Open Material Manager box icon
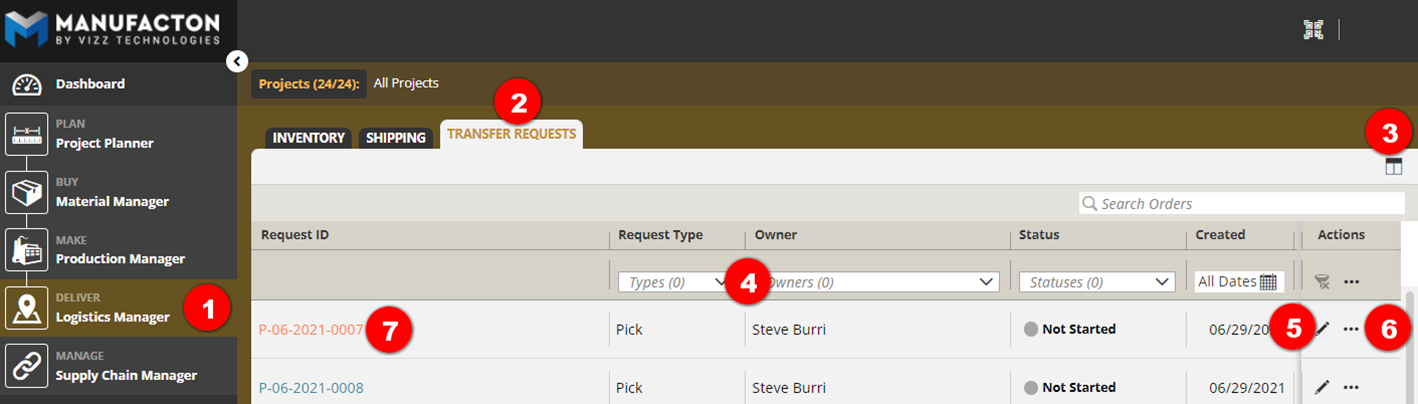Viewport: 1418px width, 404px height. tap(27, 192)
